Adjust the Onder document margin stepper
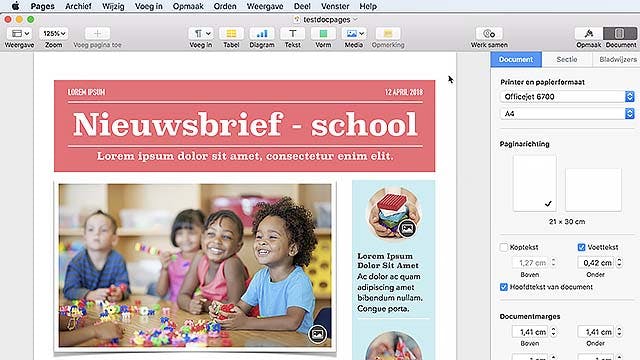Screen dimensions: 640x360 (619, 332)
